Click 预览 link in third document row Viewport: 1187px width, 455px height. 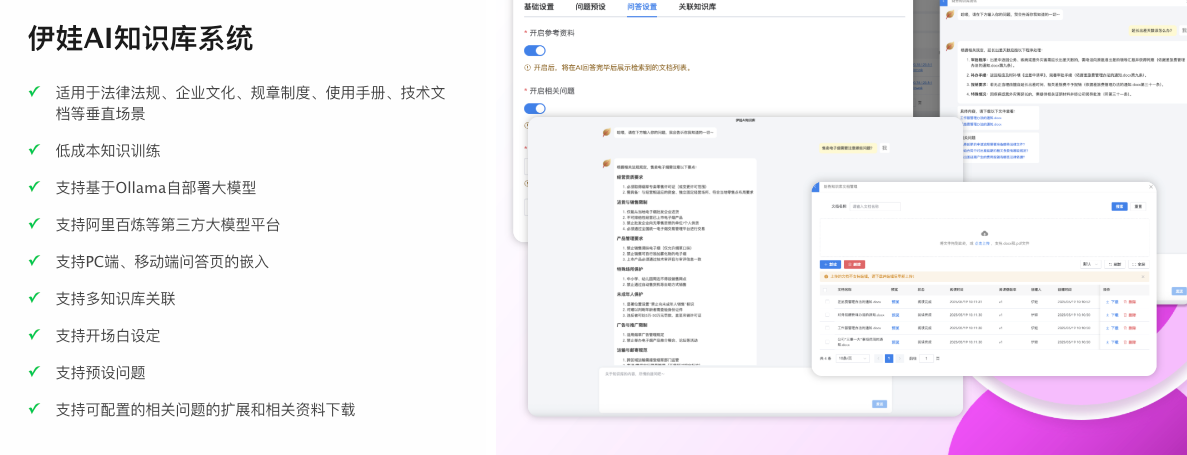(x=895, y=328)
